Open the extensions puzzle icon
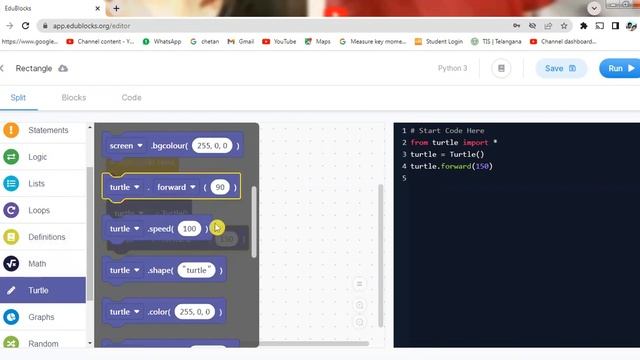The width and height of the screenshot is (640, 360). pos(584,26)
